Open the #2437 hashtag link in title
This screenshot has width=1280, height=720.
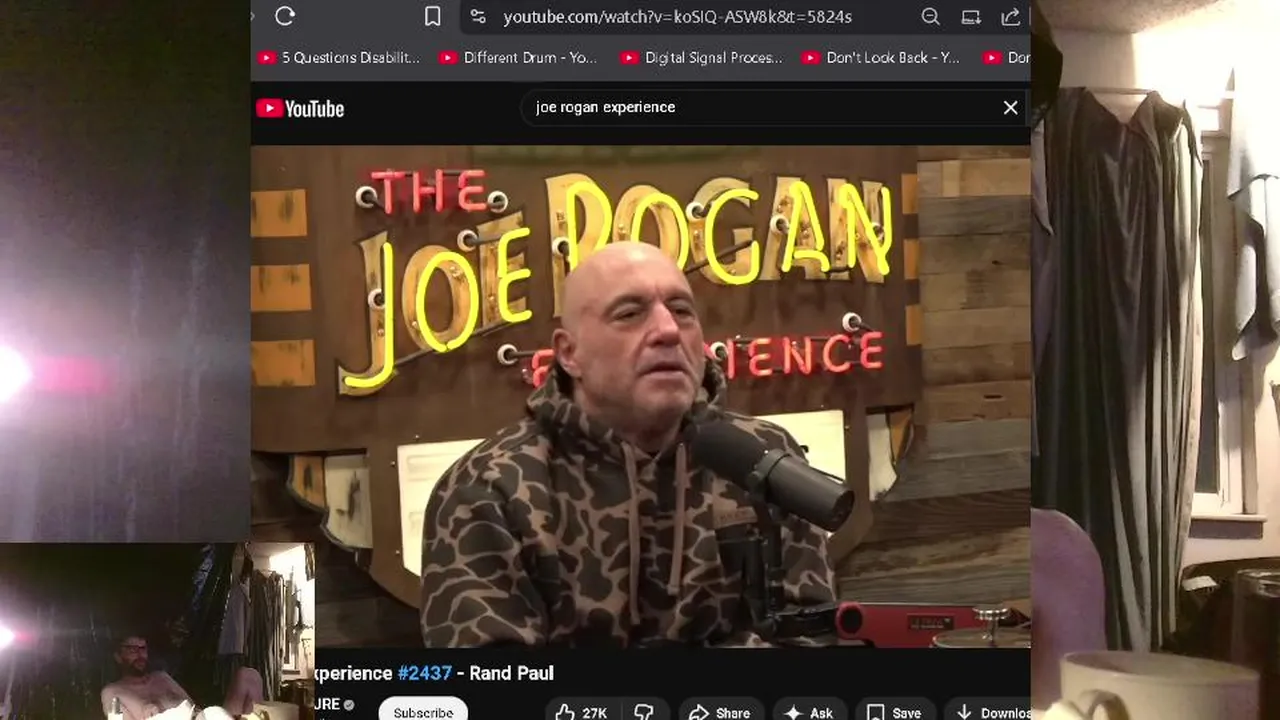pos(424,673)
